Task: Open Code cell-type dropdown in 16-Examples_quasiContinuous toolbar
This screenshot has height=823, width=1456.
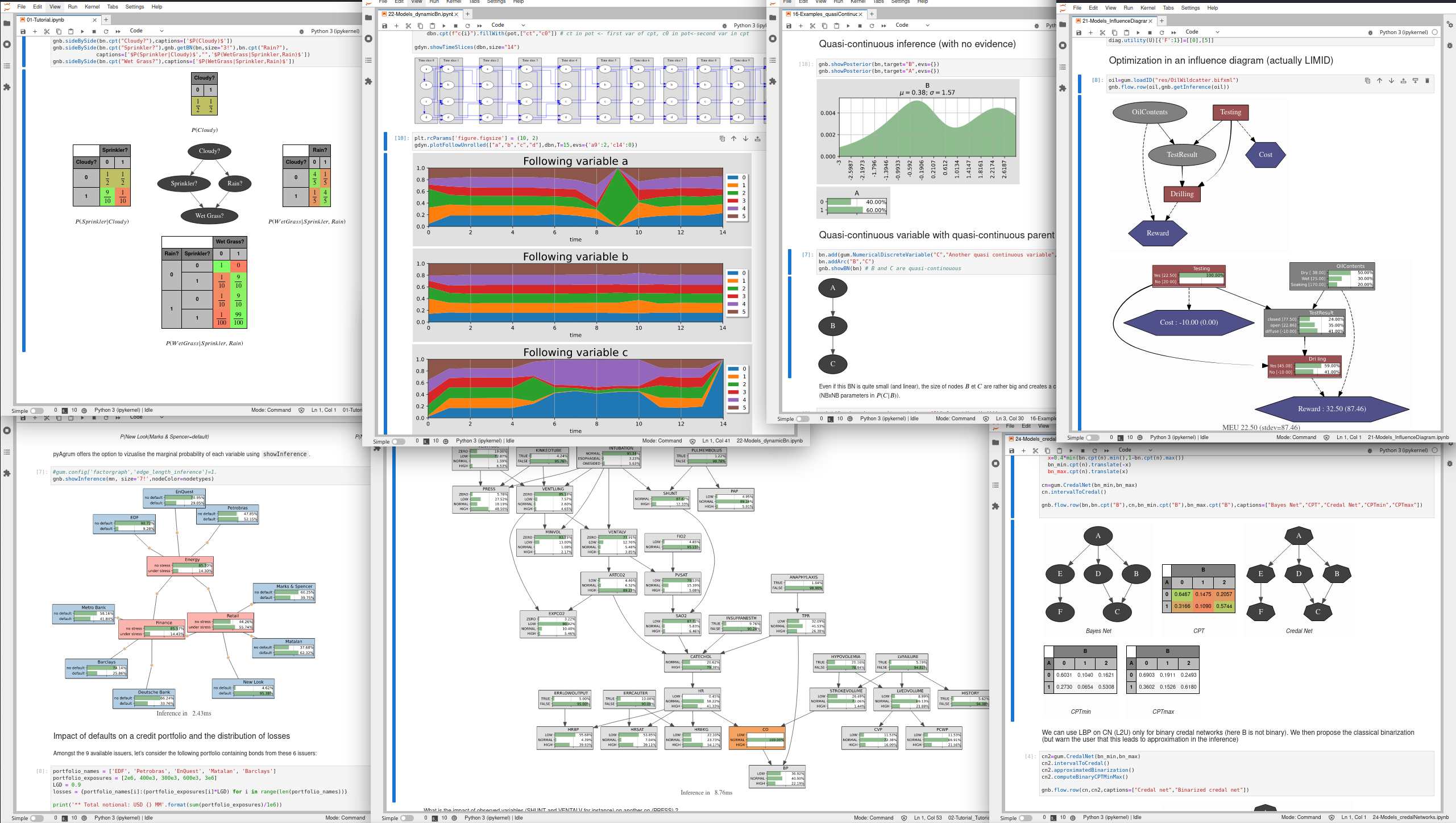Action: click(x=912, y=26)
